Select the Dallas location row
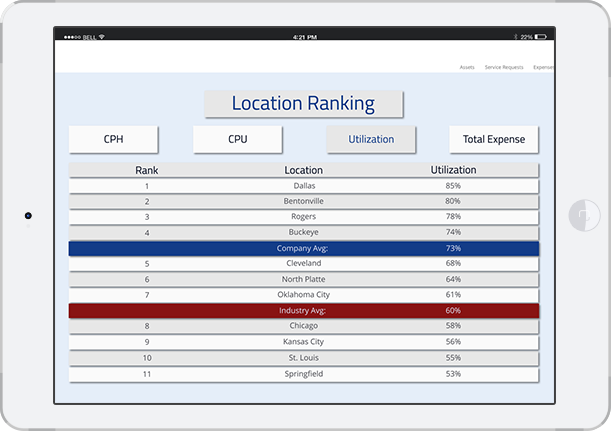611x434 pixels. click(304, 186)
